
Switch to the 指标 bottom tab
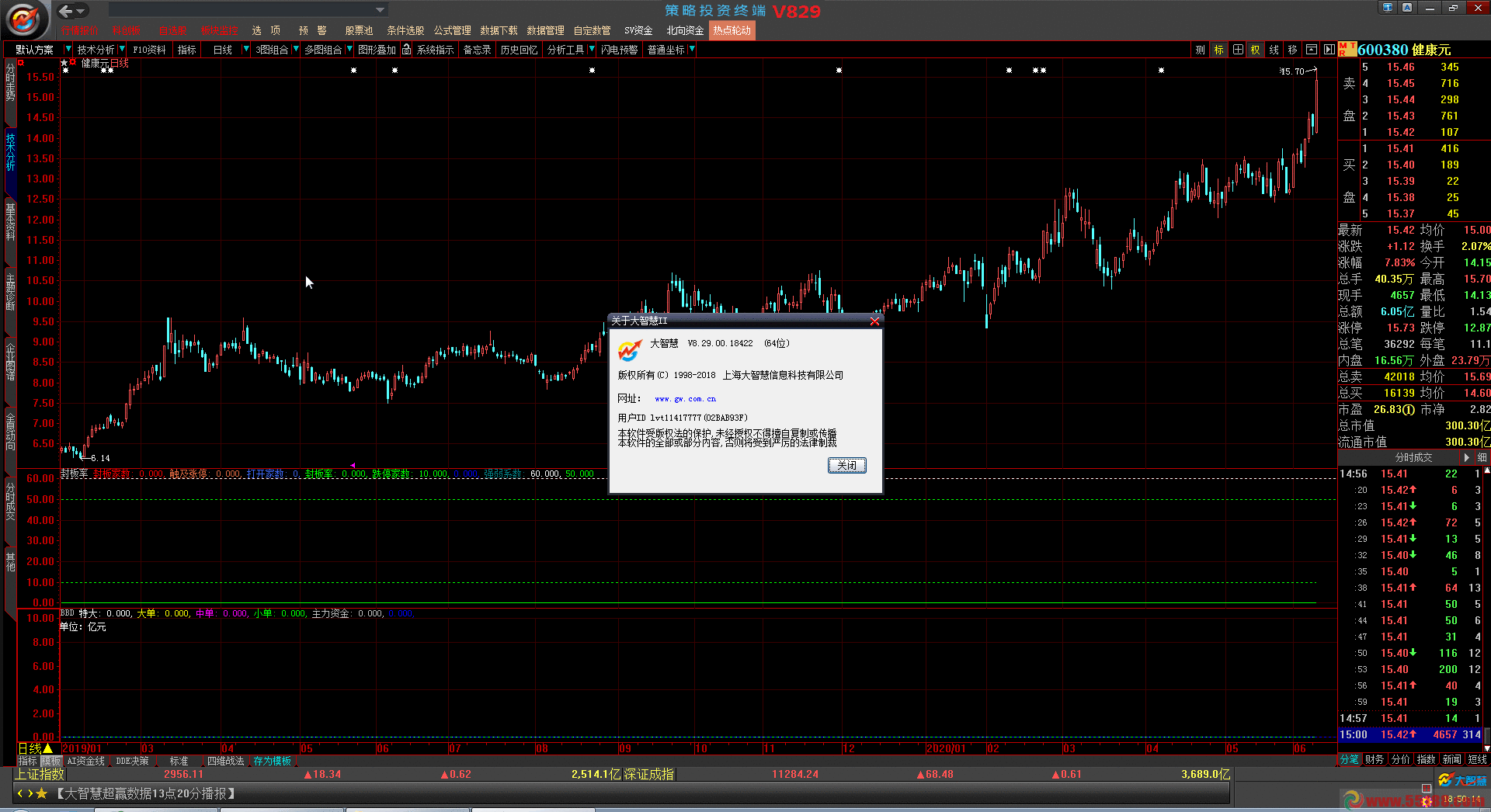pos(28,761)
